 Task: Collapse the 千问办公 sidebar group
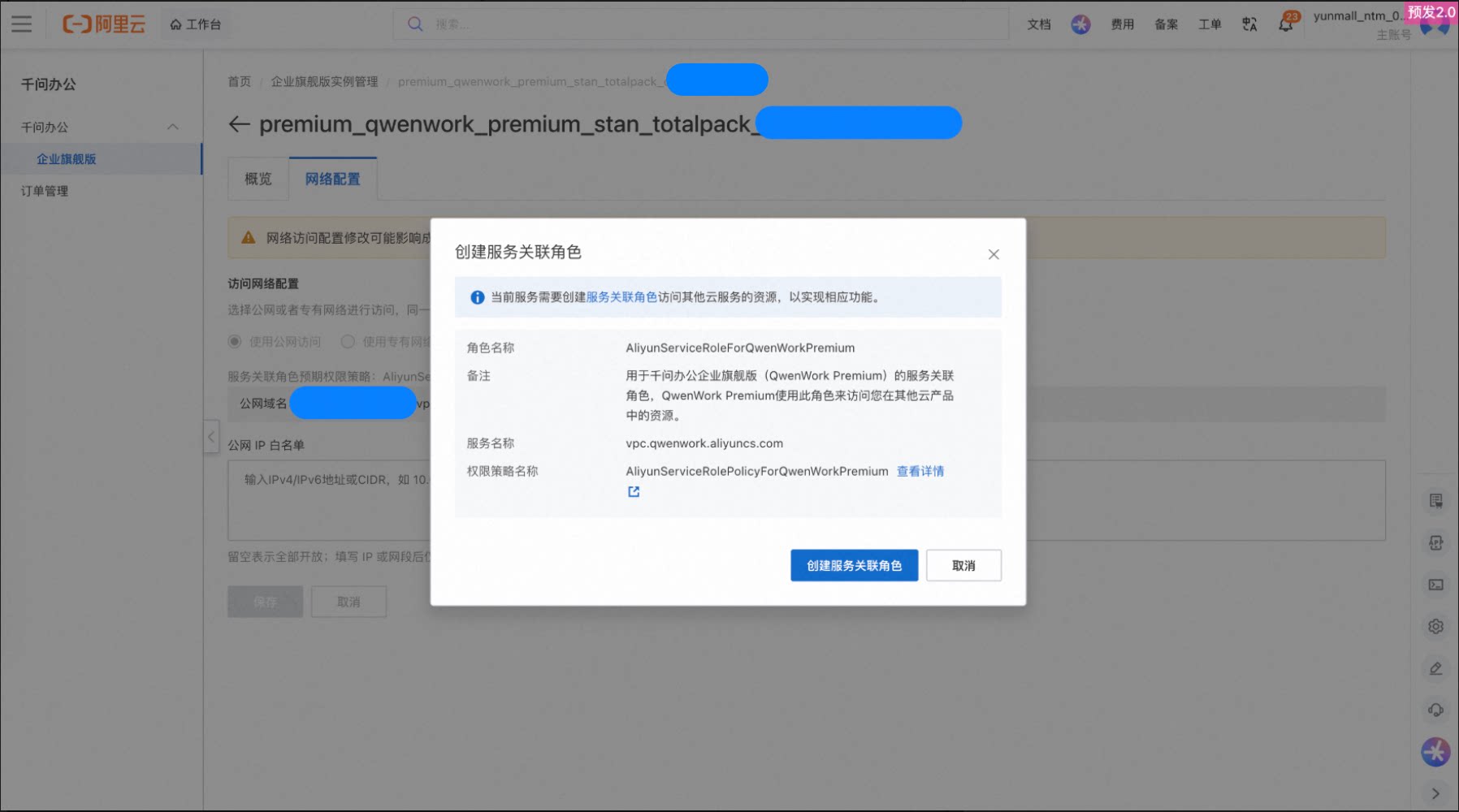click(173, 127)
